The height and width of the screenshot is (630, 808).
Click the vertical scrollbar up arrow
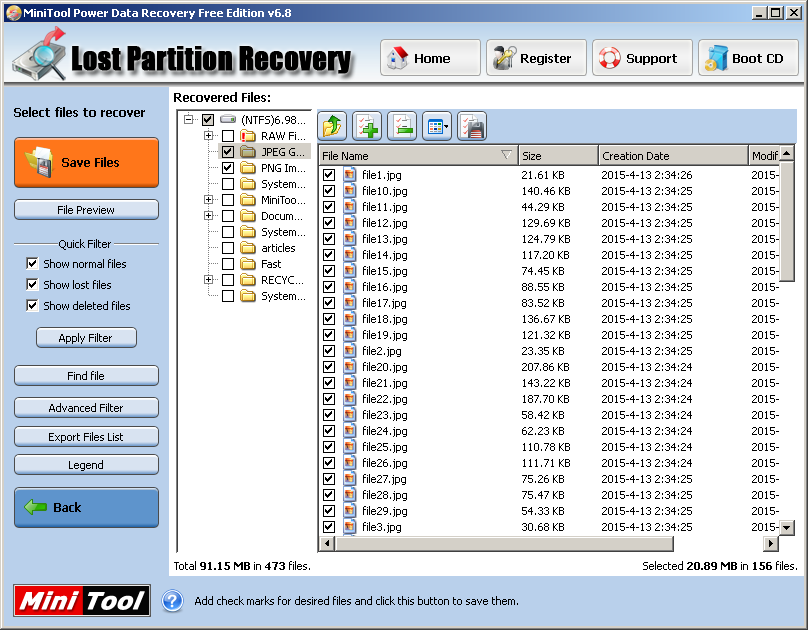787,153
